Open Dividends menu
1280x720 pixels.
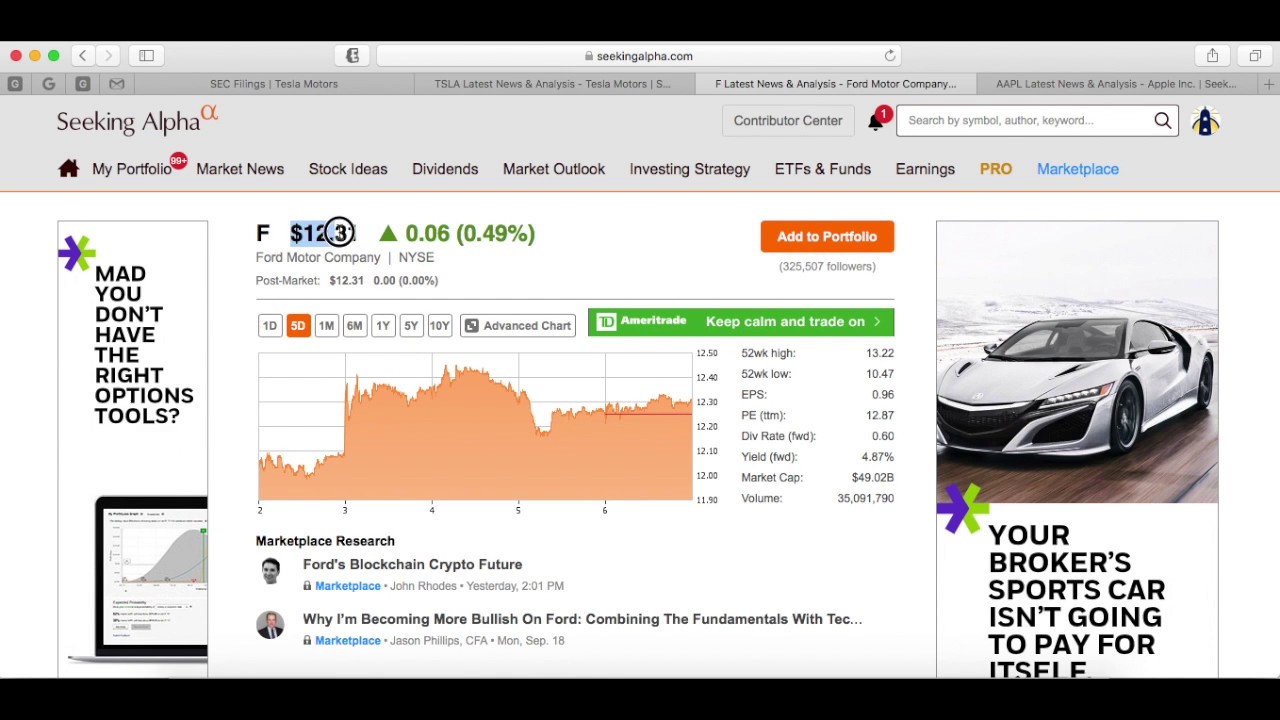445,169
